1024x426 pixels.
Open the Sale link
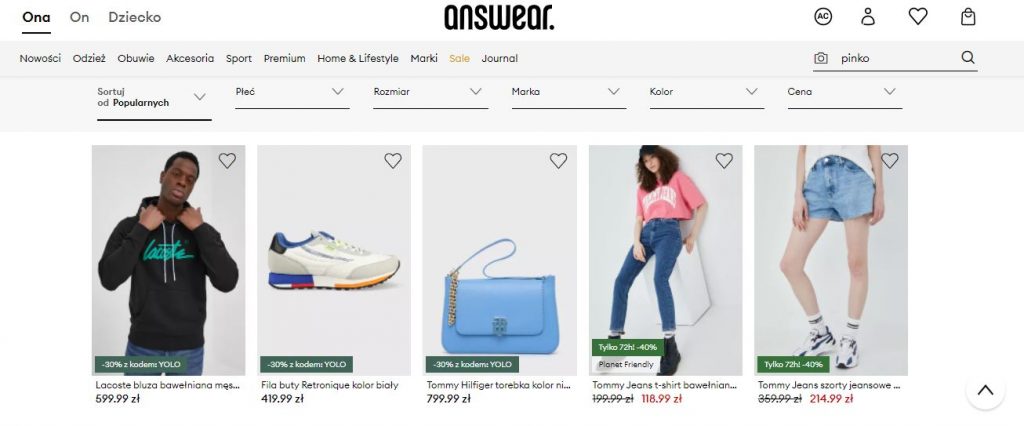point(459,58)
